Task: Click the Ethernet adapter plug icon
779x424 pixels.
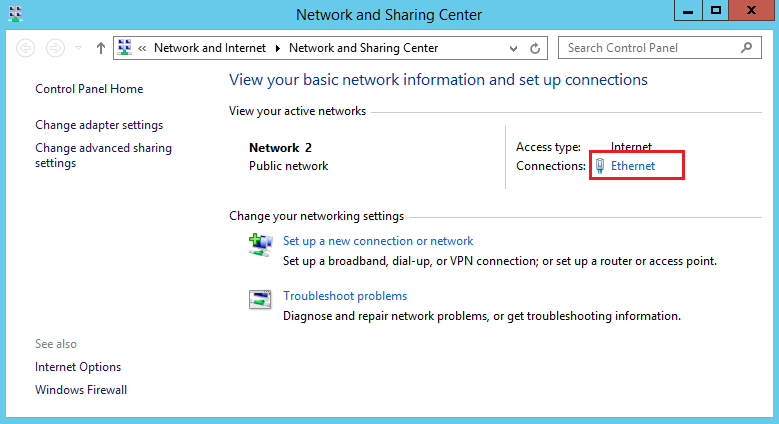Action: (x=600, y=166)
